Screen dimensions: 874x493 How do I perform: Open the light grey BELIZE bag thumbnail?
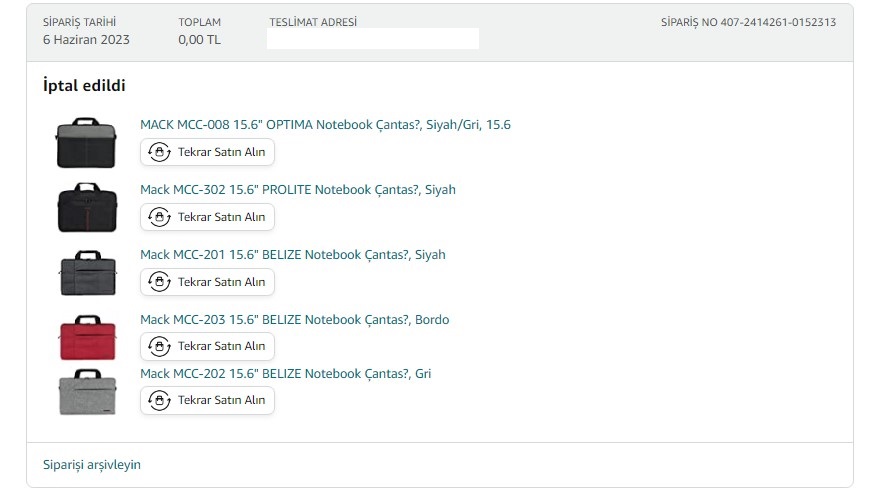point(88,392)
